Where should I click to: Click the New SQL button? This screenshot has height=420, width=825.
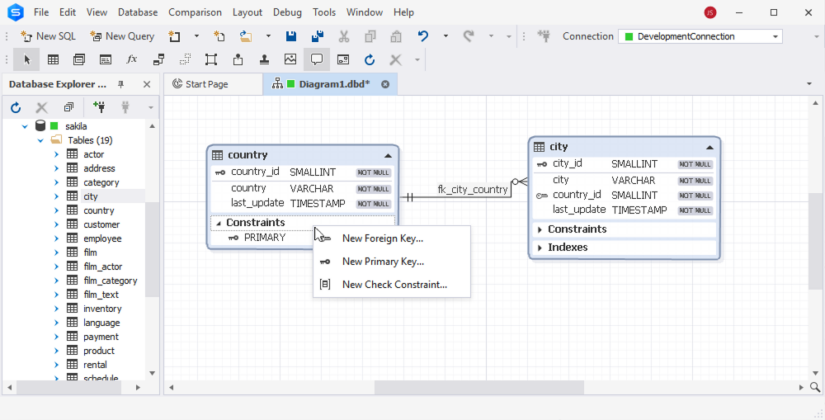[x=40, y=36]
